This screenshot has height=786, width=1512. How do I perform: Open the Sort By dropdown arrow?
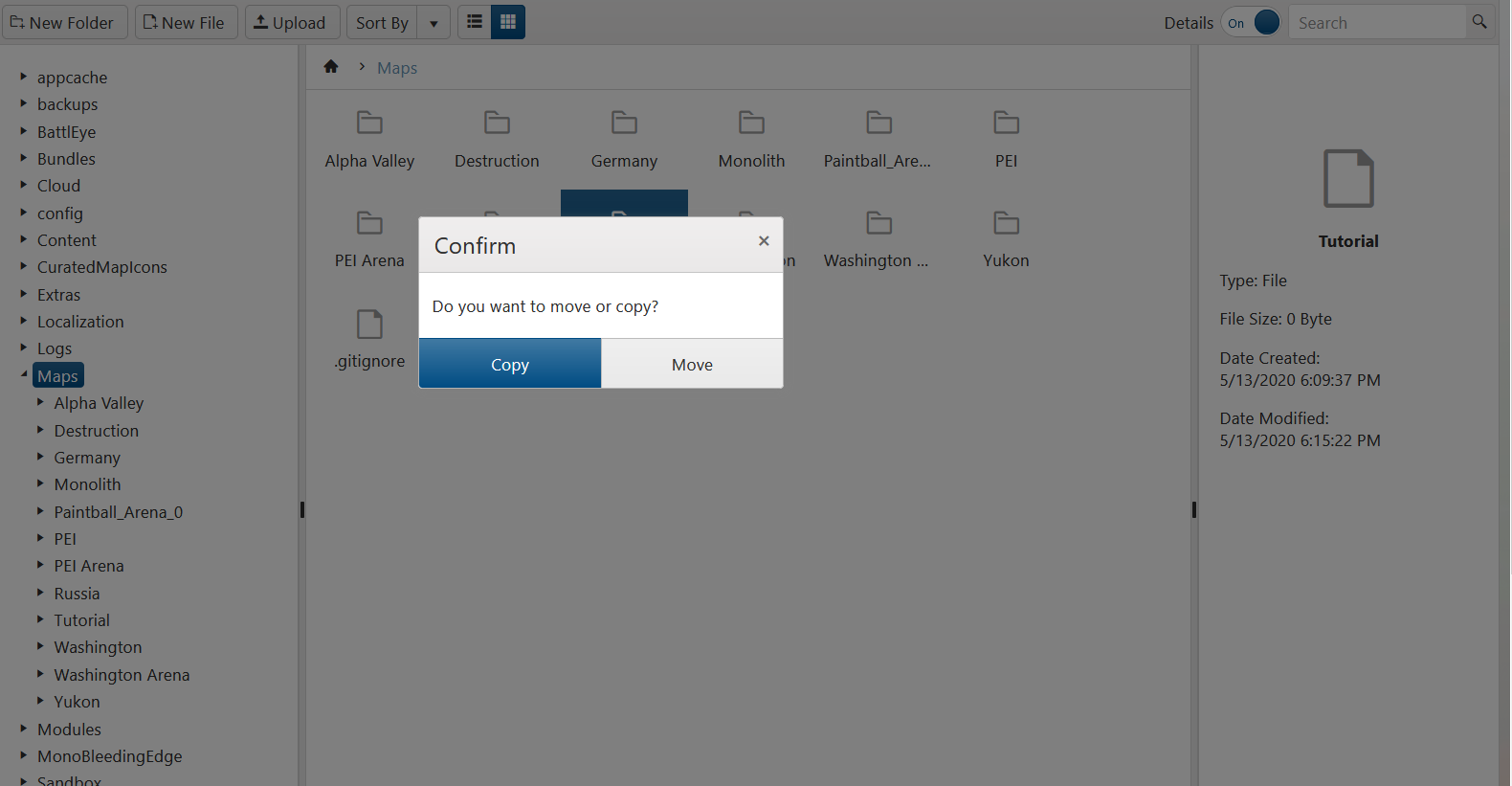(x=434, y=22)
